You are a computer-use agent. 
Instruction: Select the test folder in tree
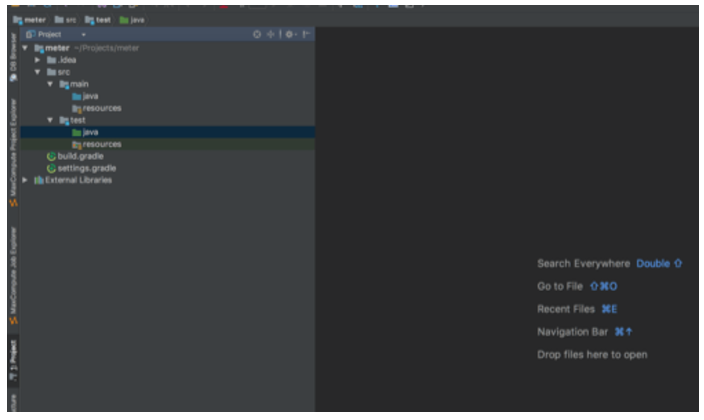[72, 120]
